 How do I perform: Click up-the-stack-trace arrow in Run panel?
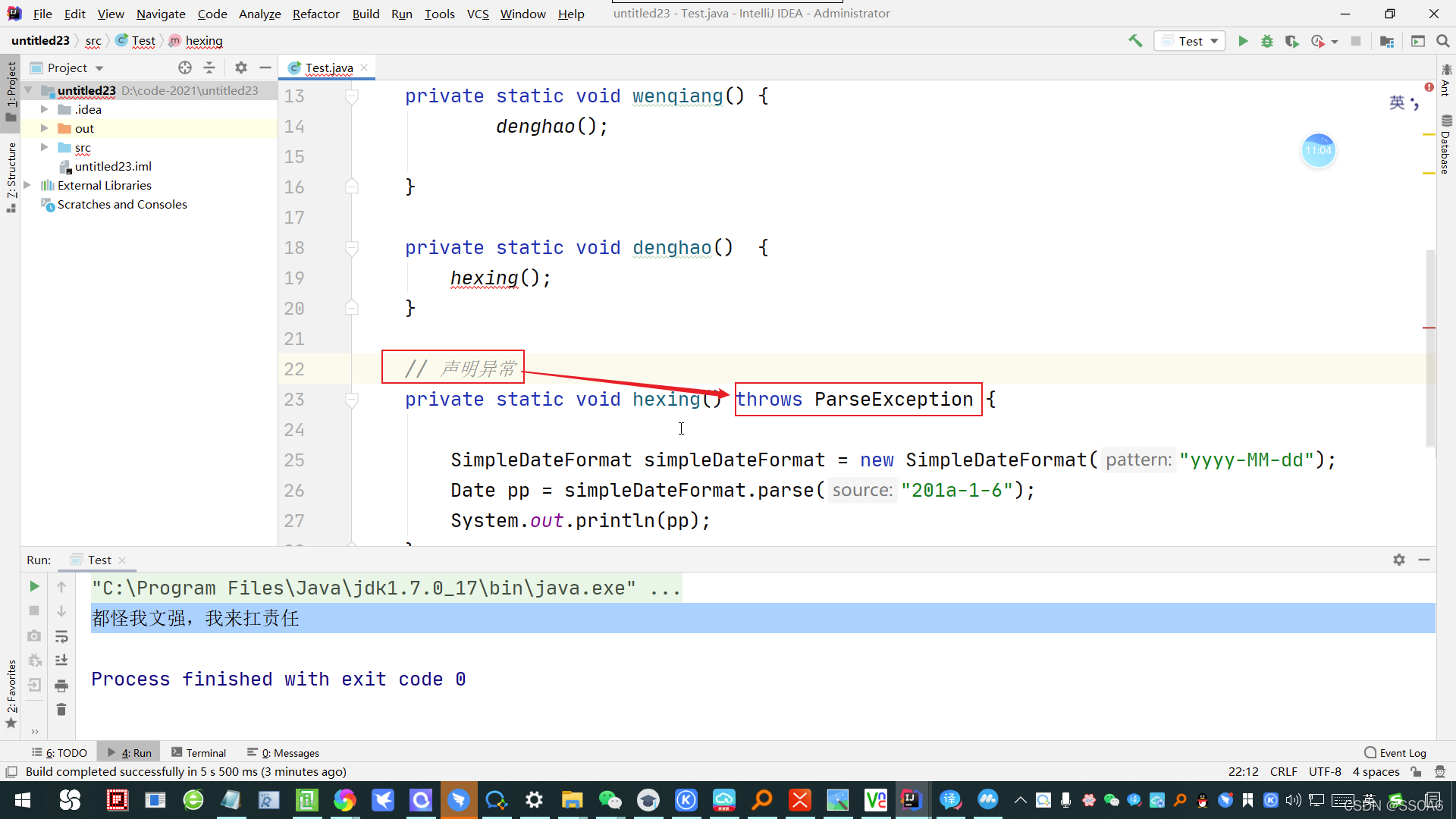coord(61,586)
